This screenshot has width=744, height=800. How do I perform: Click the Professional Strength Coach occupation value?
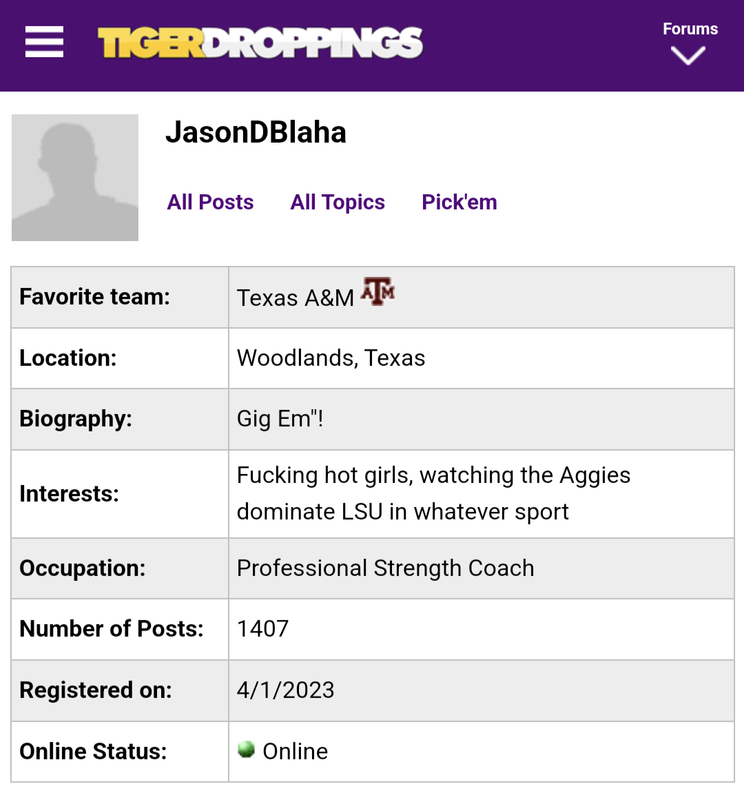[x=385, y=568]
